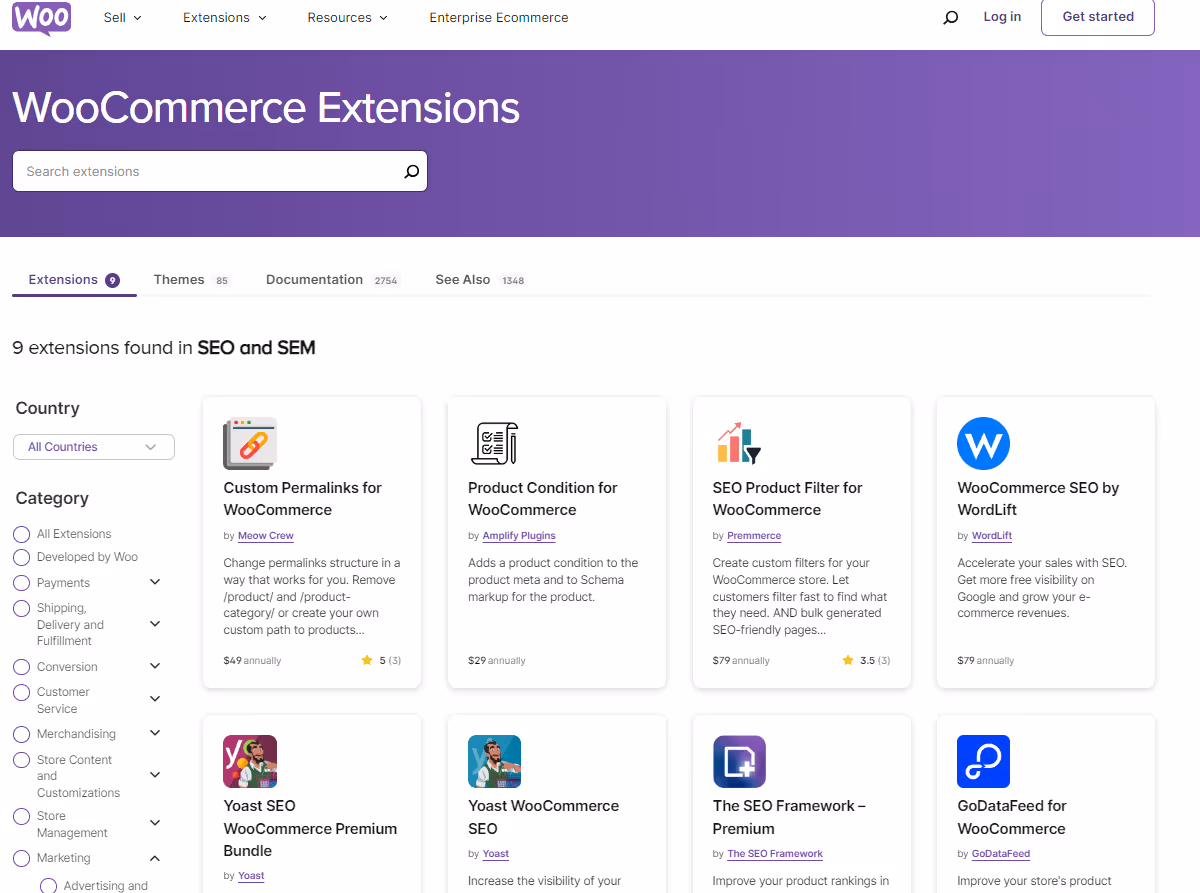Click the Yoast WooCommerce SEO thumbnail icon
The width and height of the screenshot is (1200, 893).
(494, 761)
